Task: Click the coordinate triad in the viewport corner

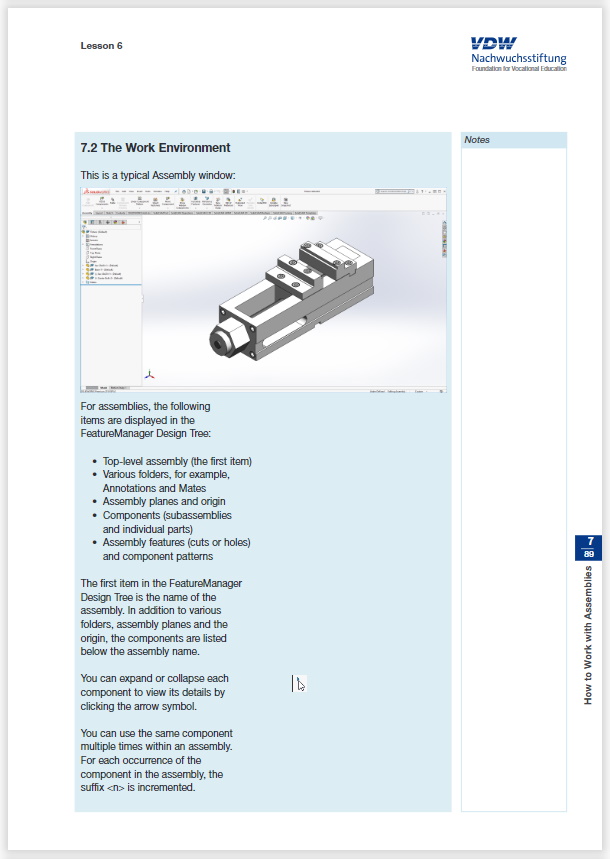Action: 150,374
